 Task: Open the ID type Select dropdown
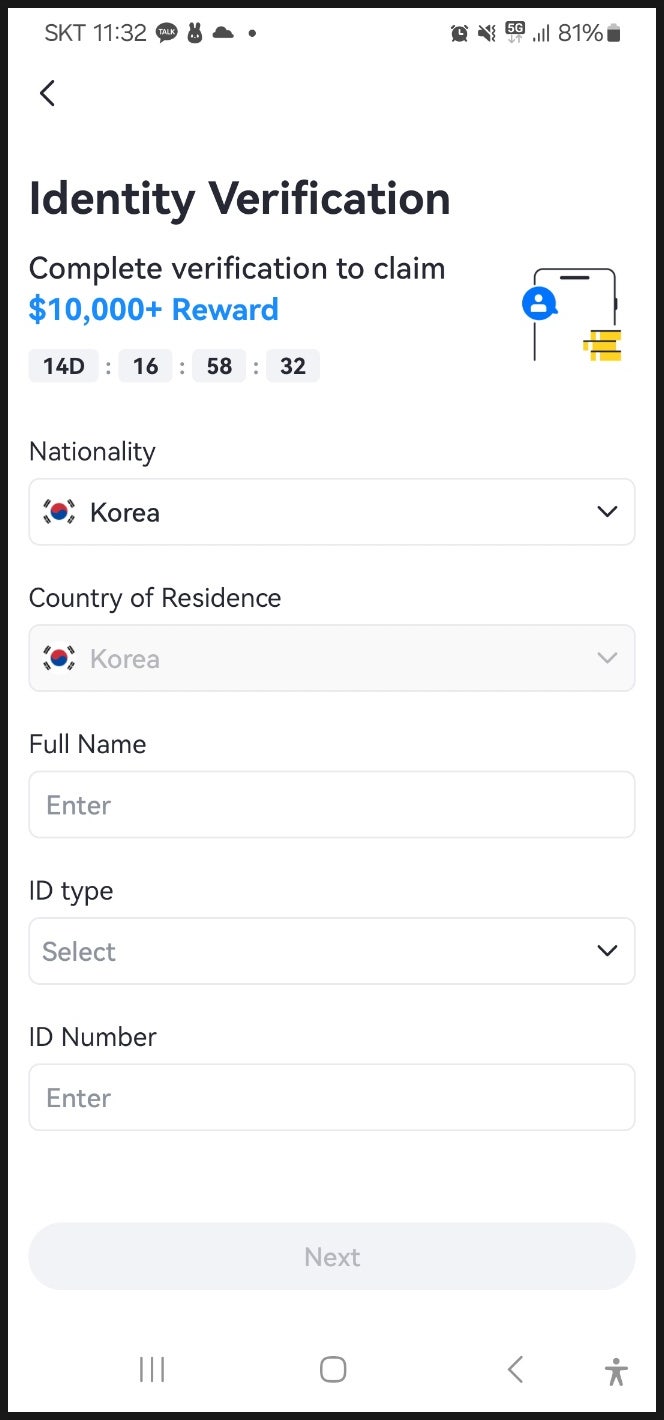[606, 951]
